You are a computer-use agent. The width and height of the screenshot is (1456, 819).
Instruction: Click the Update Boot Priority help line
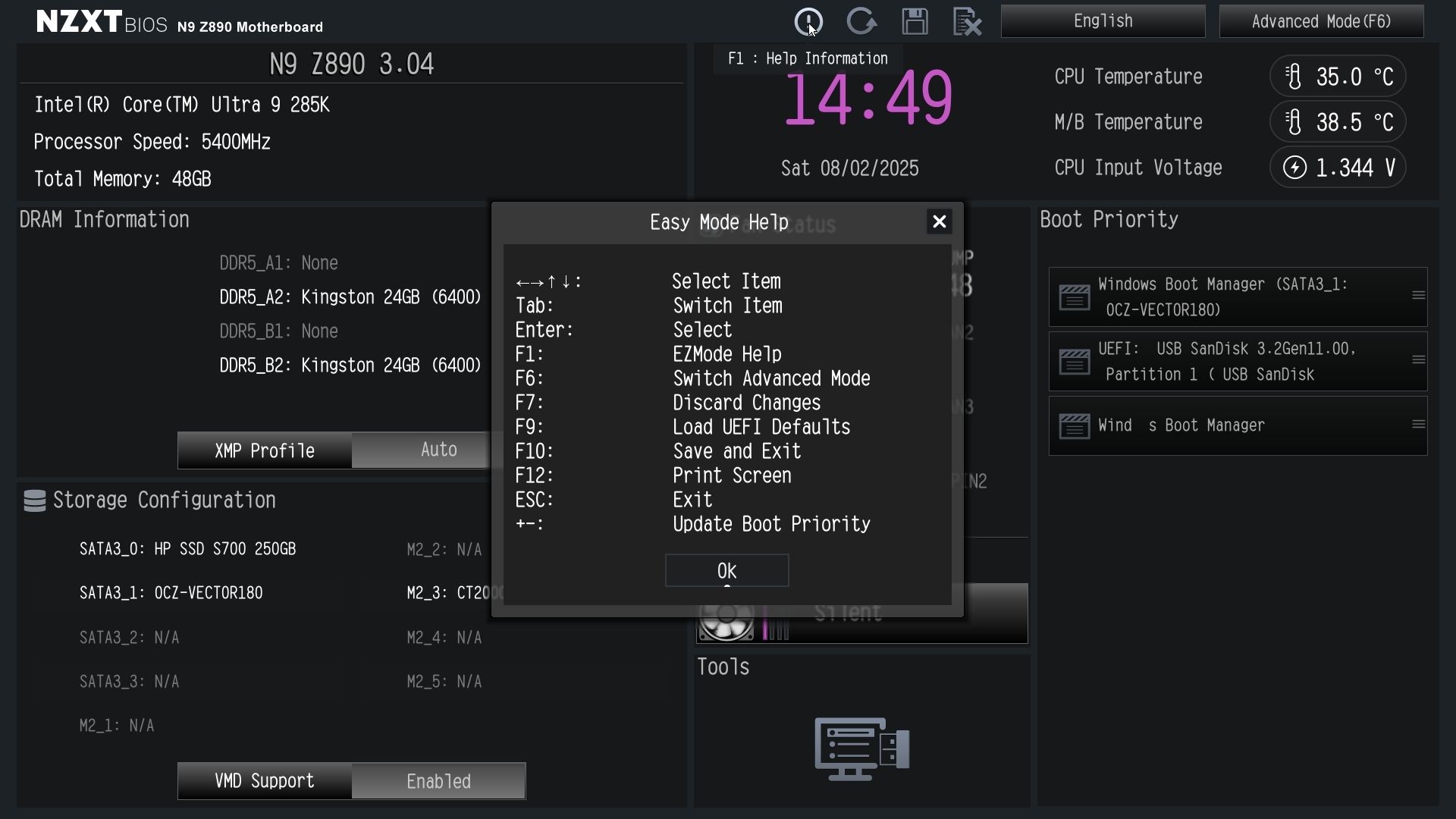[692, 524]
